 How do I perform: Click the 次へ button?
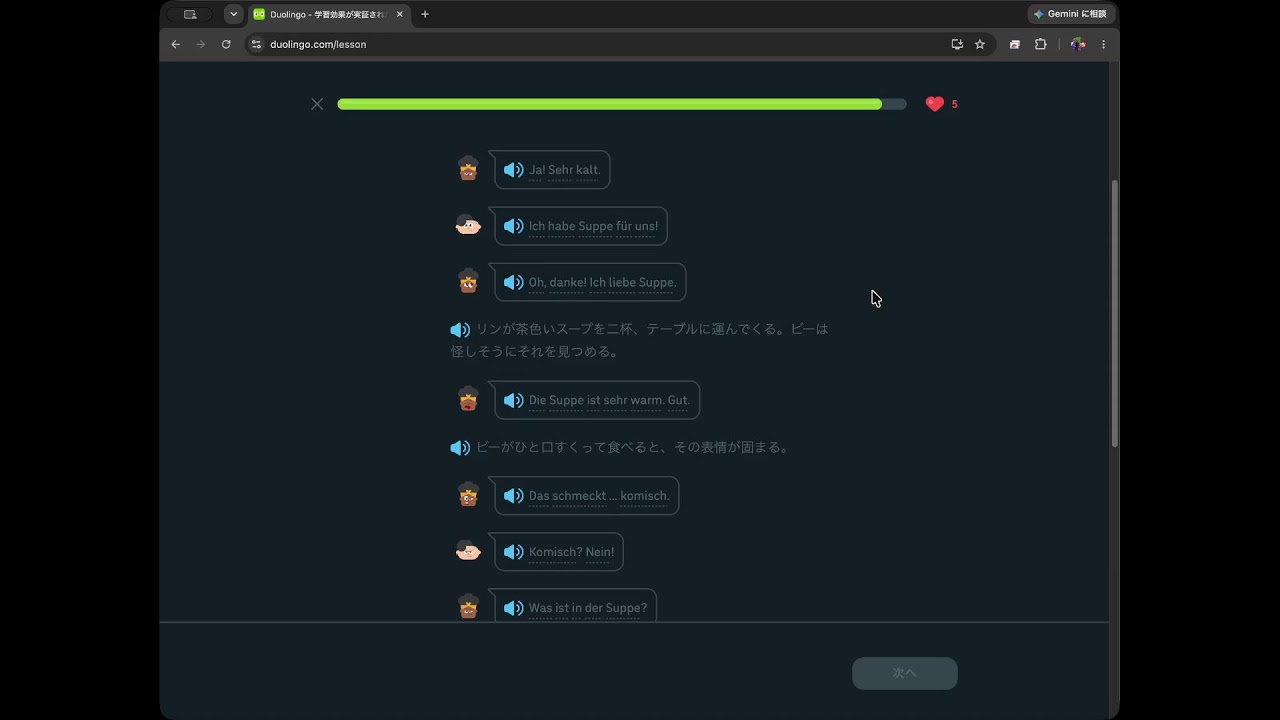(x=905, y=673)
